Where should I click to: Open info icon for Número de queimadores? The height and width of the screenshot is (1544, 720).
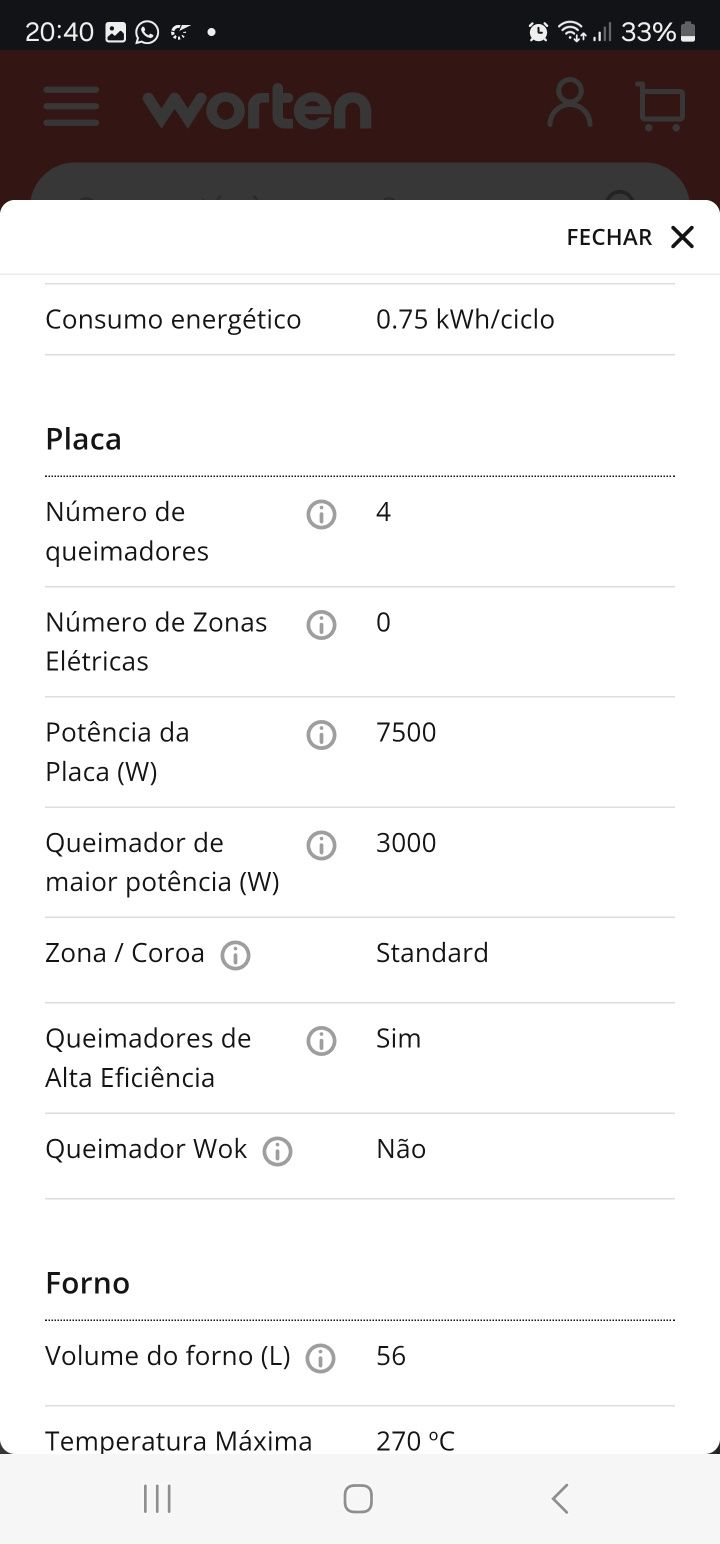(321, 515)
